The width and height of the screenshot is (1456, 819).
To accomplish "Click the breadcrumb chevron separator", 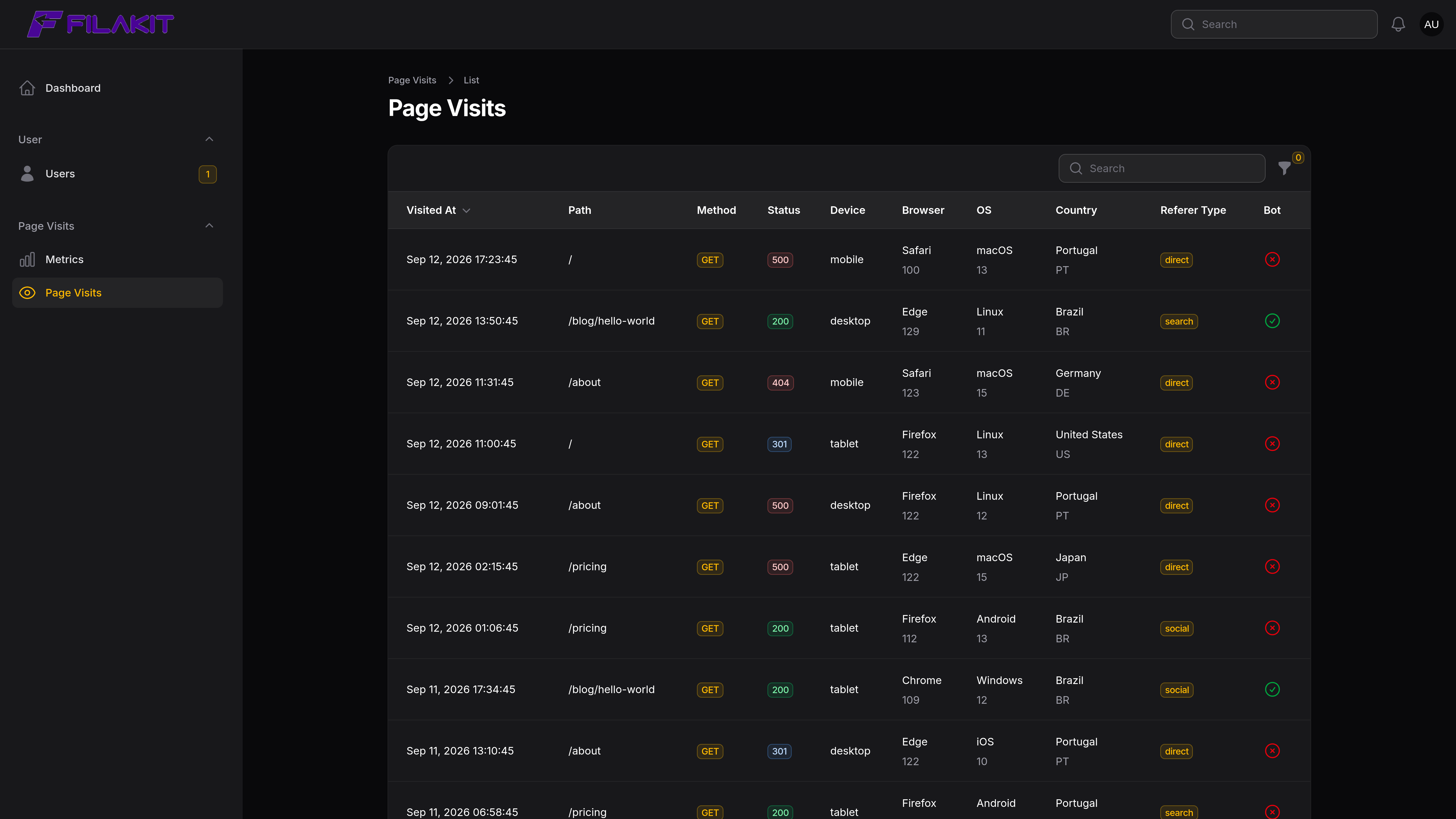I will tap(450, 80).
